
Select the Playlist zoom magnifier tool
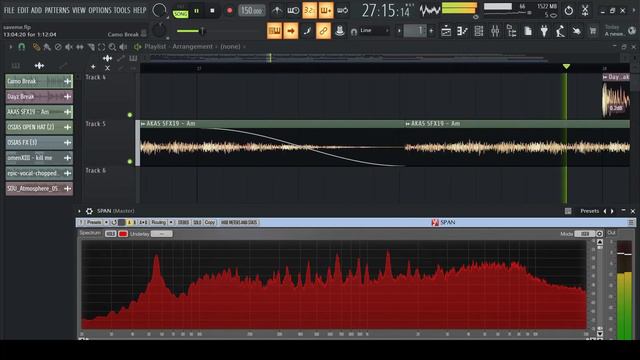[x=112, y=47]
